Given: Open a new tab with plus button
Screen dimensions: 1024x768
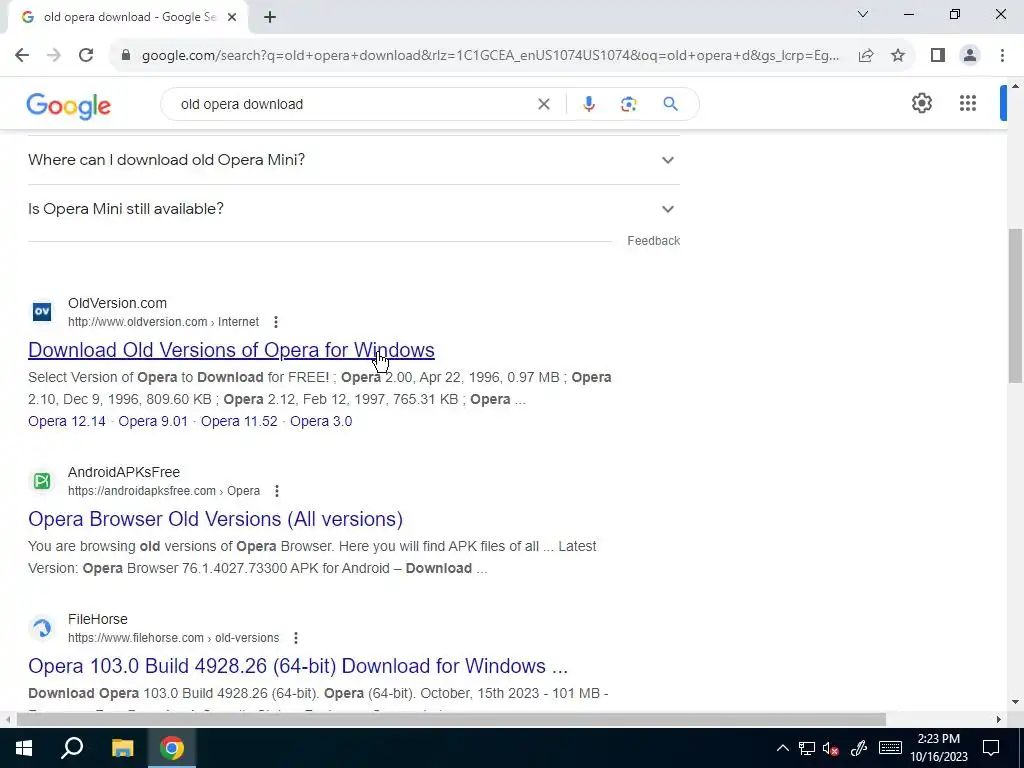Looking at the screenshot, I should pyautogui.click(x=270, y=18).
